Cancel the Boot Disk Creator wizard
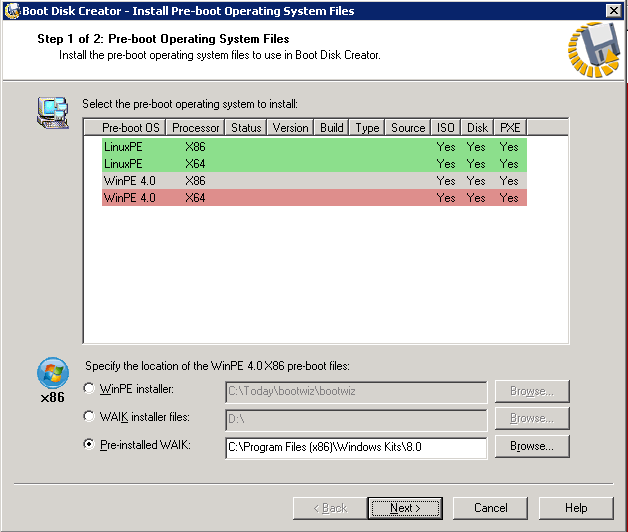 click(490, 508)
